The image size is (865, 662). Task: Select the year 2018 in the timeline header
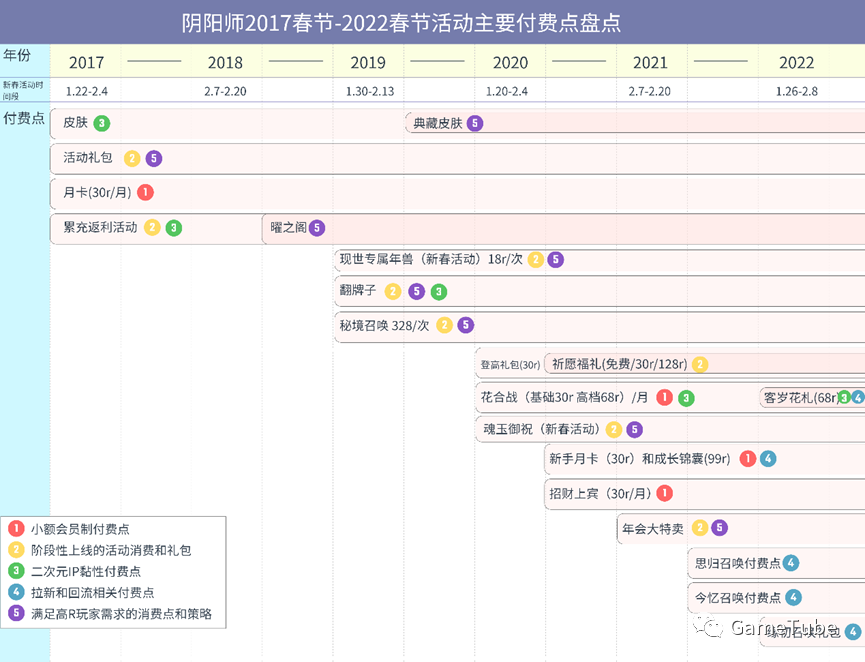click(225, 62)
